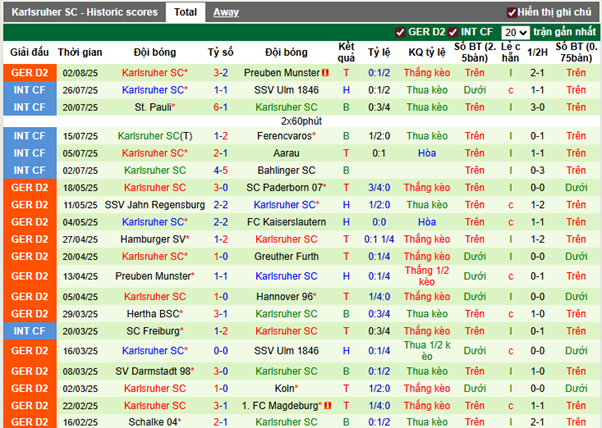This screenshot has height=428, width=602.
Task: Click the date 22/02/25
Action: click(x=80, y=406)
